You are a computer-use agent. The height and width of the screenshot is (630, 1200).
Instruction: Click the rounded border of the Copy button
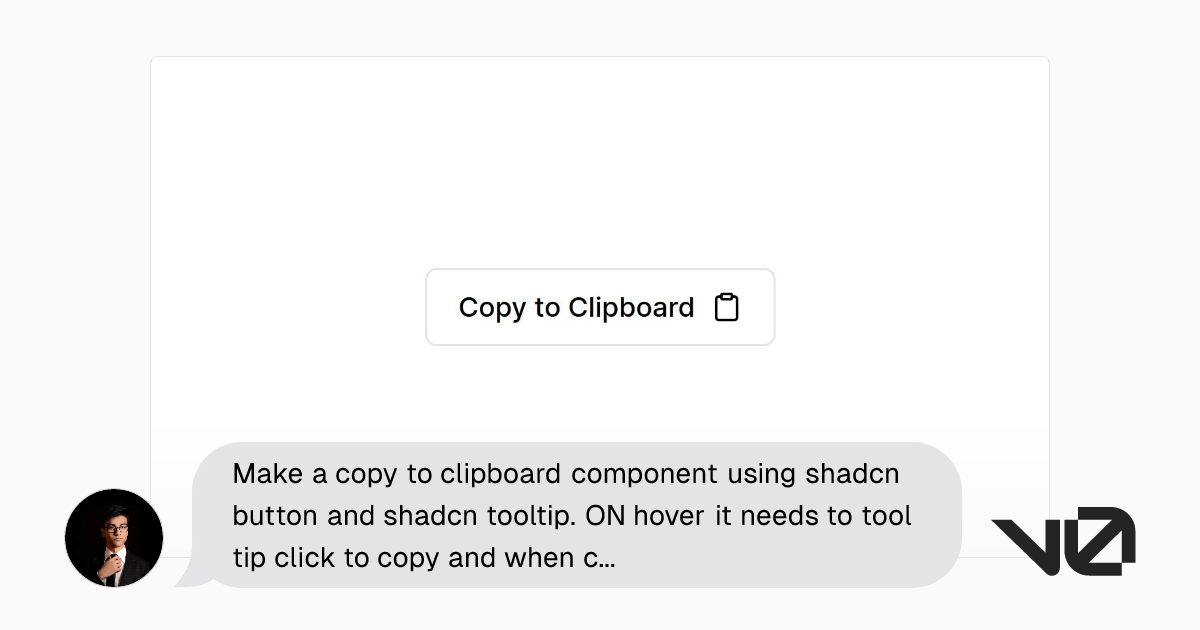coord(600,269)
